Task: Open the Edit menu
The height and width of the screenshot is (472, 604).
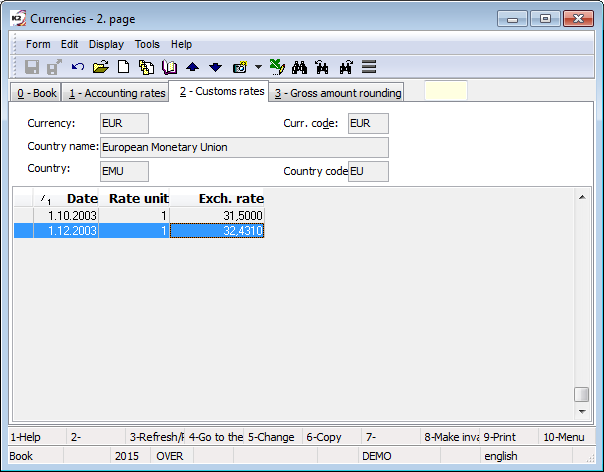Action: click(69, 44)
